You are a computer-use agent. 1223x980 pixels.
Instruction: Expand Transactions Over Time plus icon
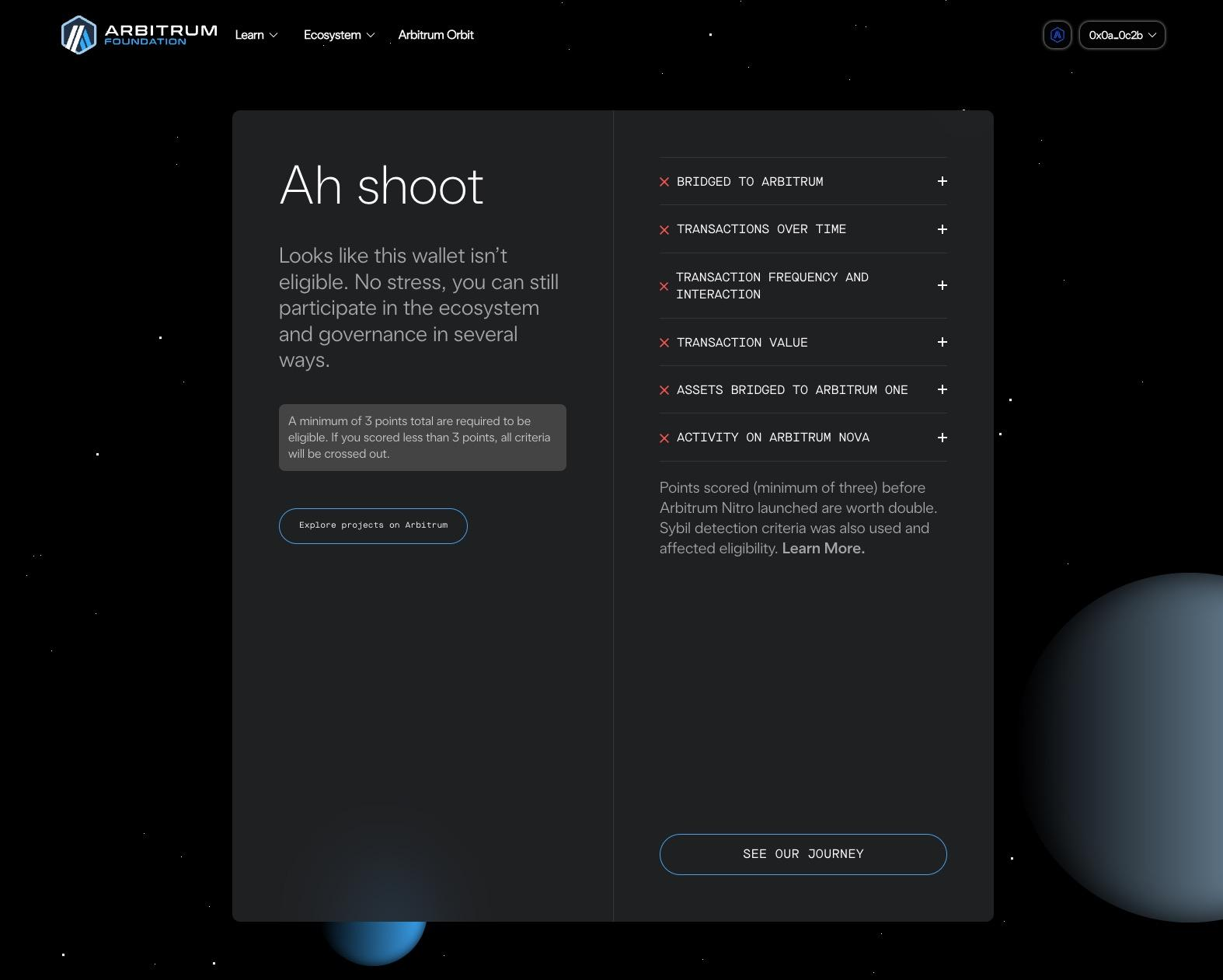tap(942, 229)
